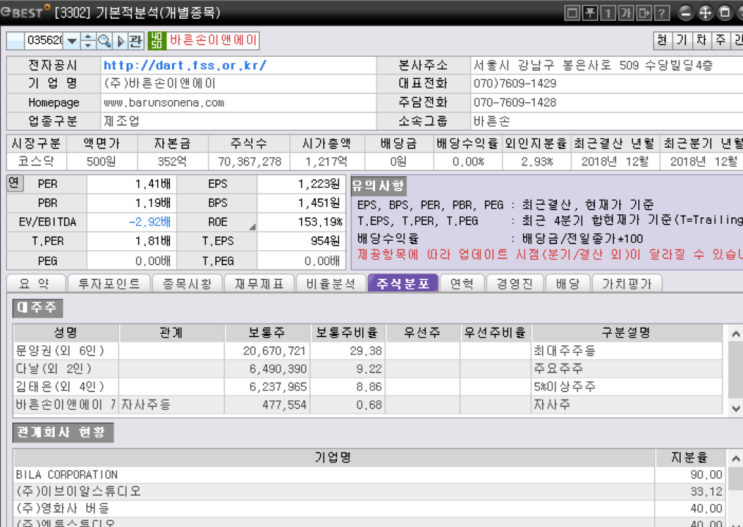Click the '관' watchlist button
Screen dimensions: 743x527
click(136, 41)
